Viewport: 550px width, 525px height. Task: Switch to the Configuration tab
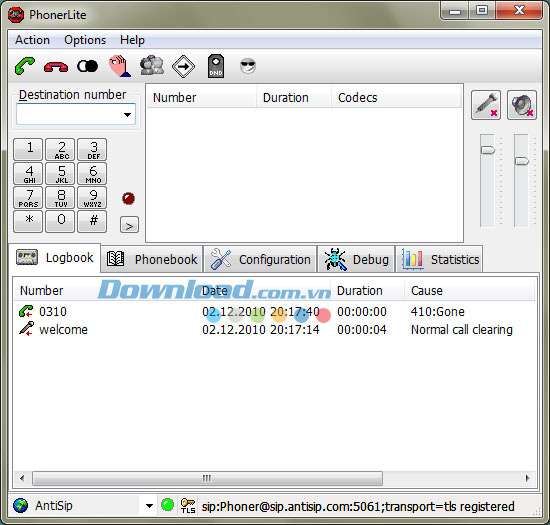260,259
